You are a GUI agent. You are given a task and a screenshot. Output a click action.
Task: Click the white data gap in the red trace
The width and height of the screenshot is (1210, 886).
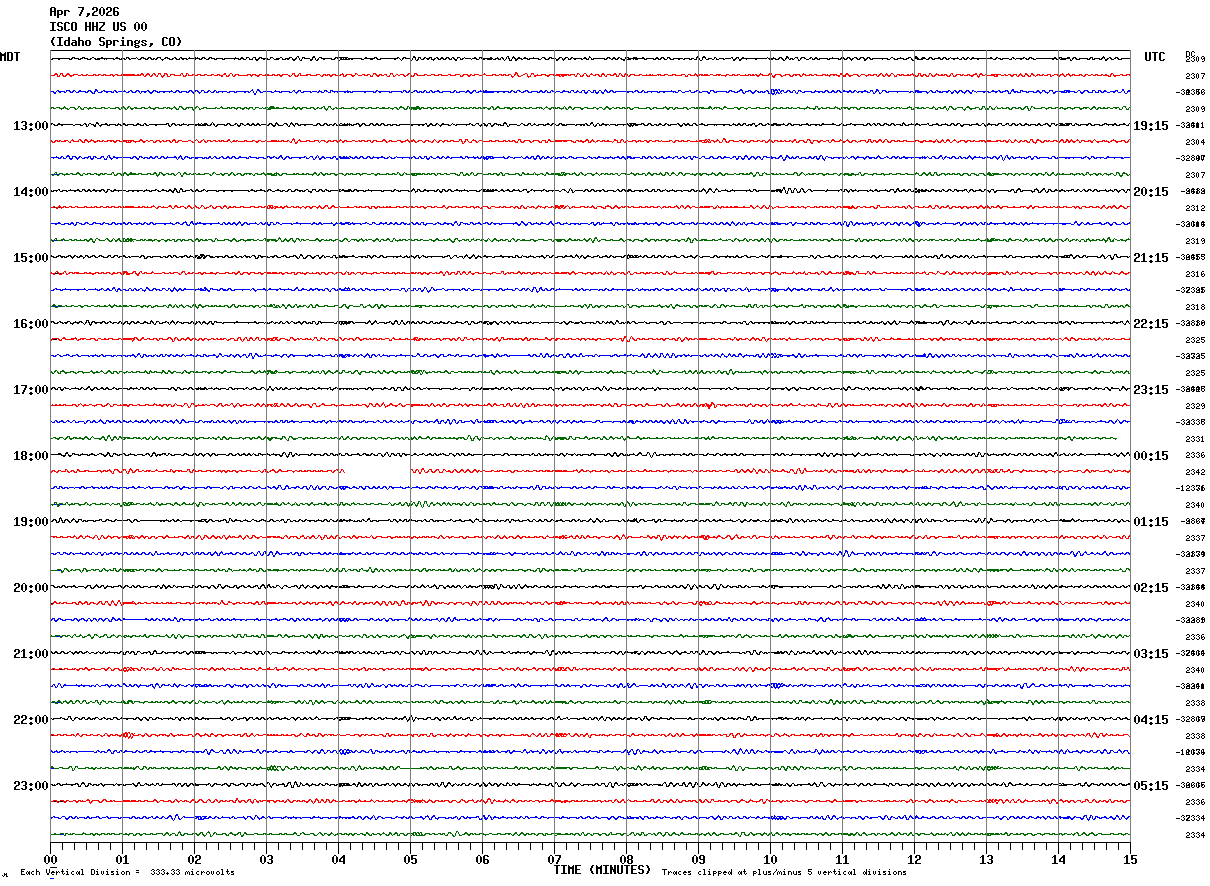click(x=377, y=470)
